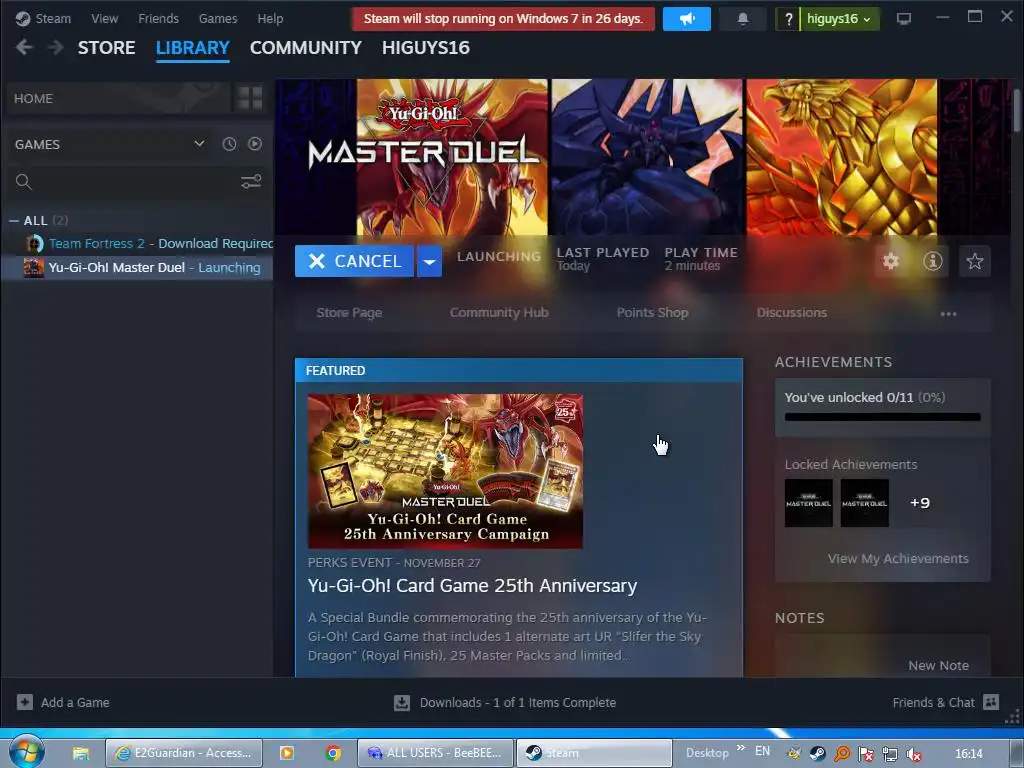
Task: Open the Store Page link
Action: tap(349, 313)
